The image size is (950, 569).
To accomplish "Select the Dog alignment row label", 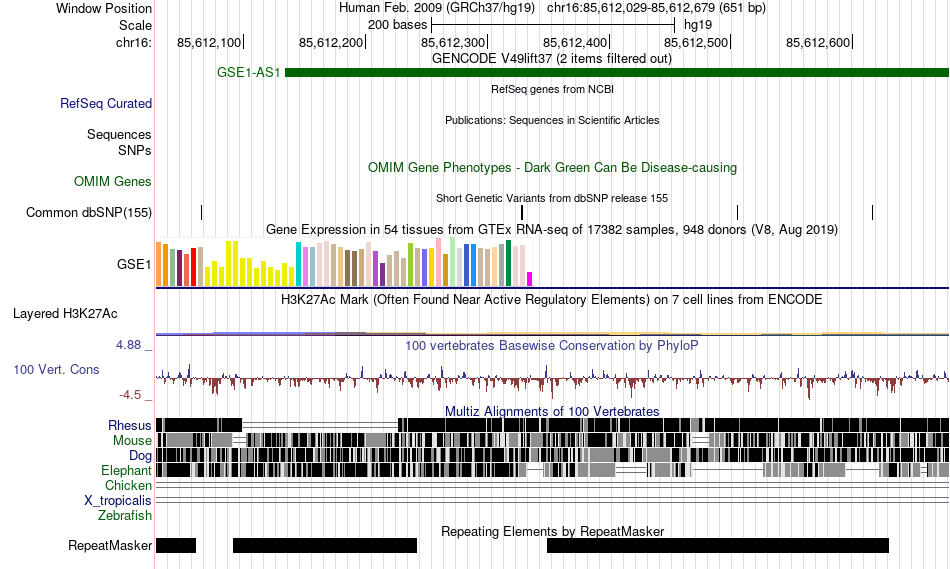I will (141, 456).
